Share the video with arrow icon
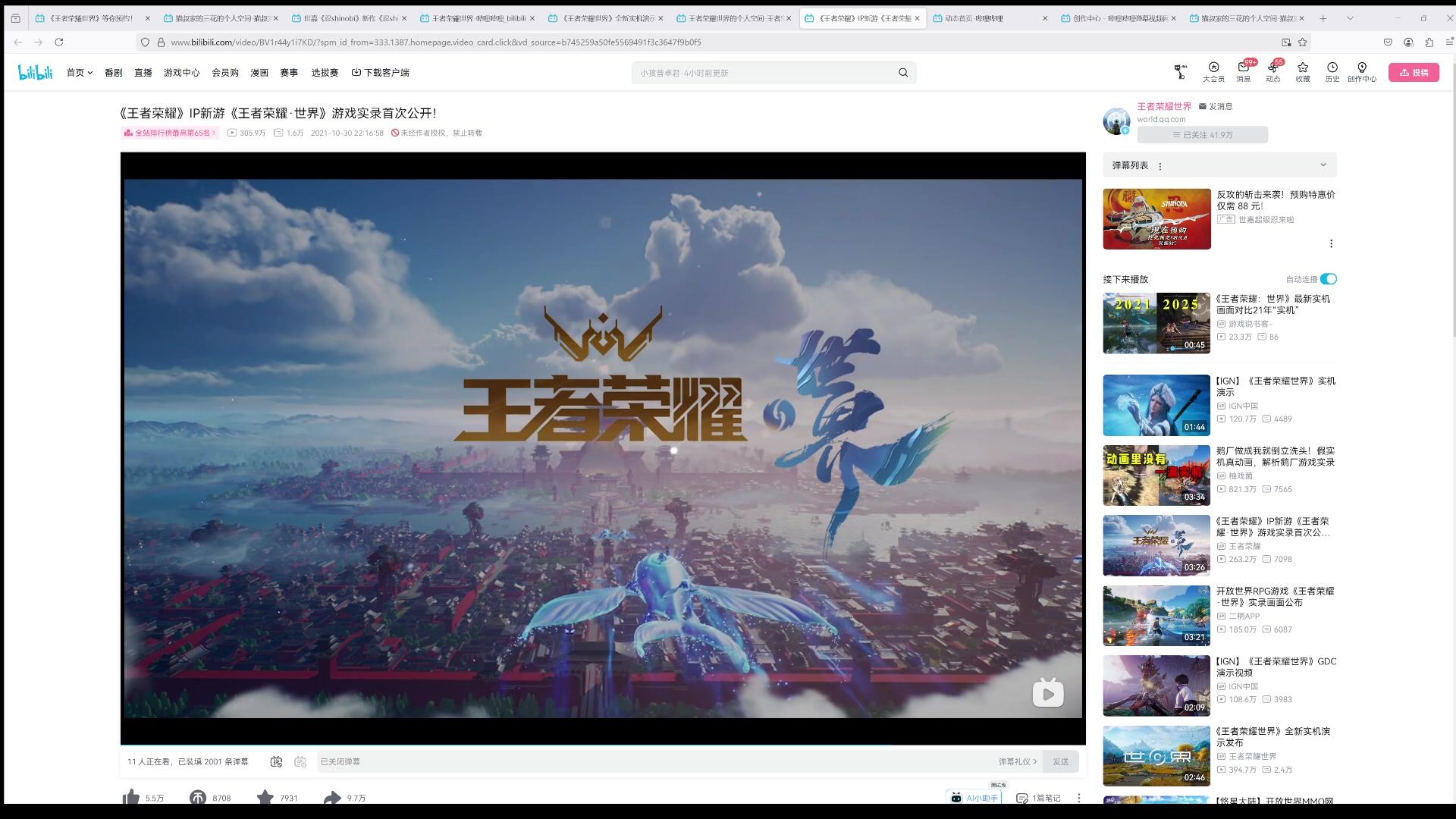The width and height of the screenshot is (1456, 819). 332,797
